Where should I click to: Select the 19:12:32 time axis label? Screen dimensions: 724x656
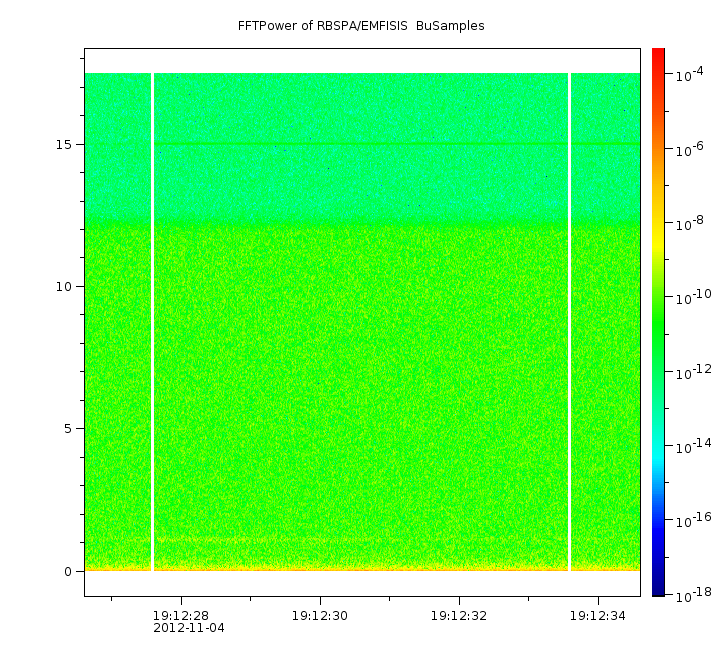(x=459, y=615)
